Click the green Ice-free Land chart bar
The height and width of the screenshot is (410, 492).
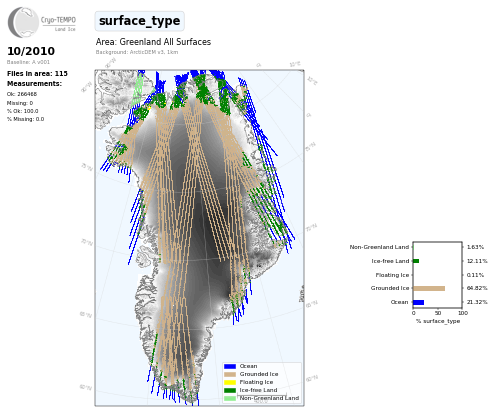point(416,261)
